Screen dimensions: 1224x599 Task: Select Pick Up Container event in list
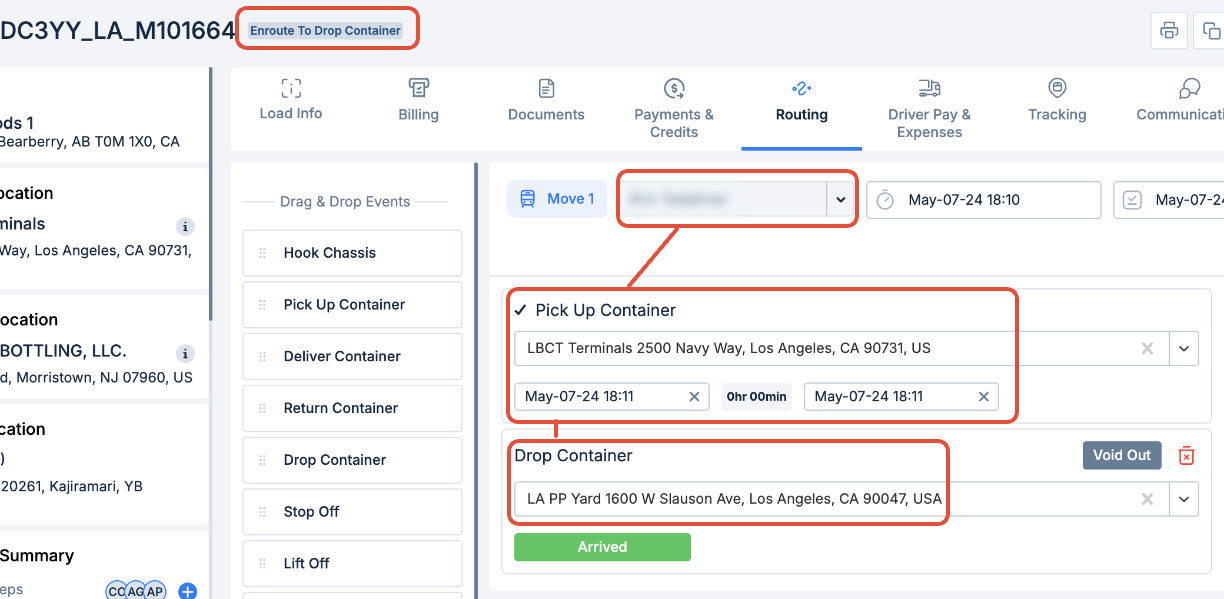coord(352,305)
